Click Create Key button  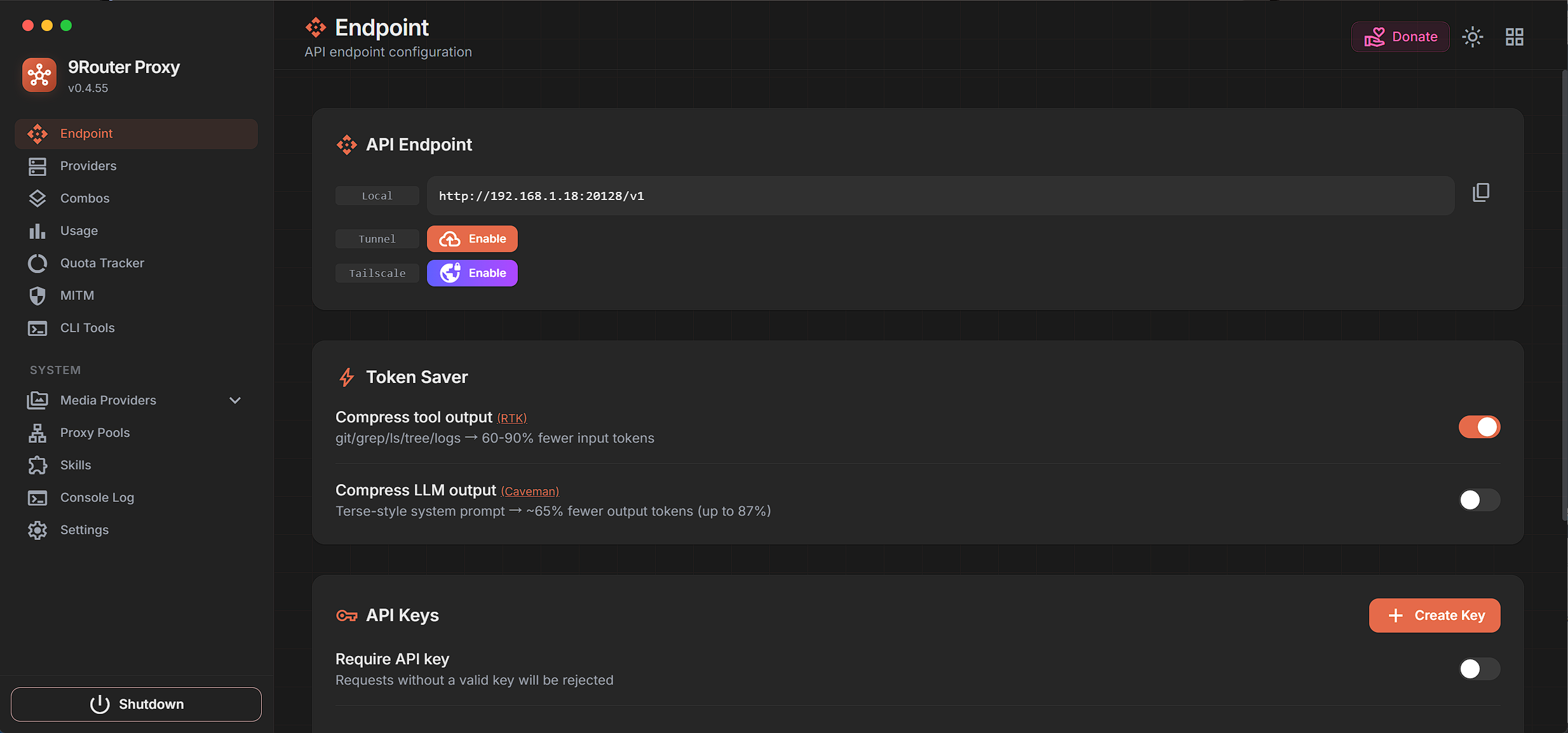coord(1435,615)
